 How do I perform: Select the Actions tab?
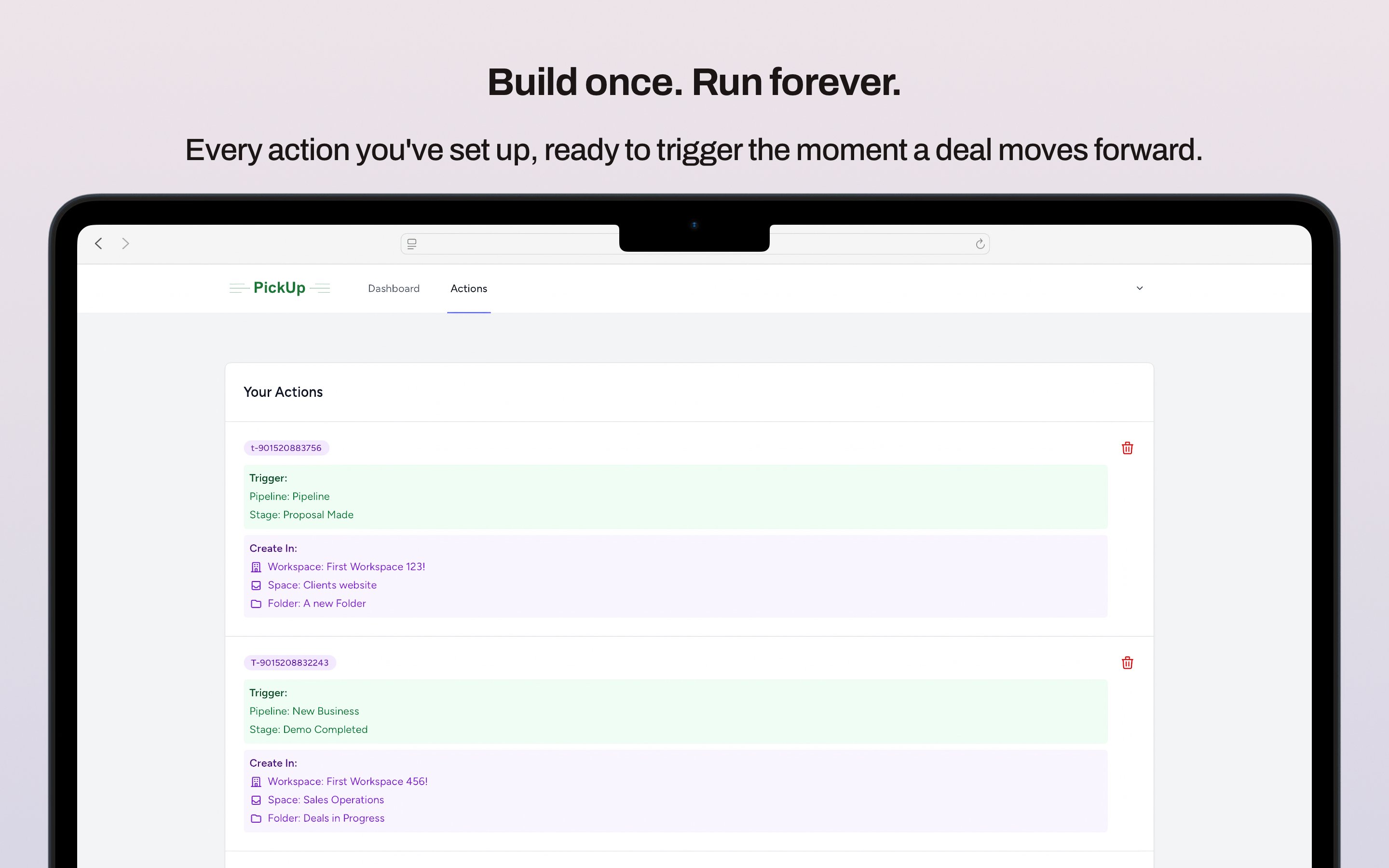coord(468,289)
